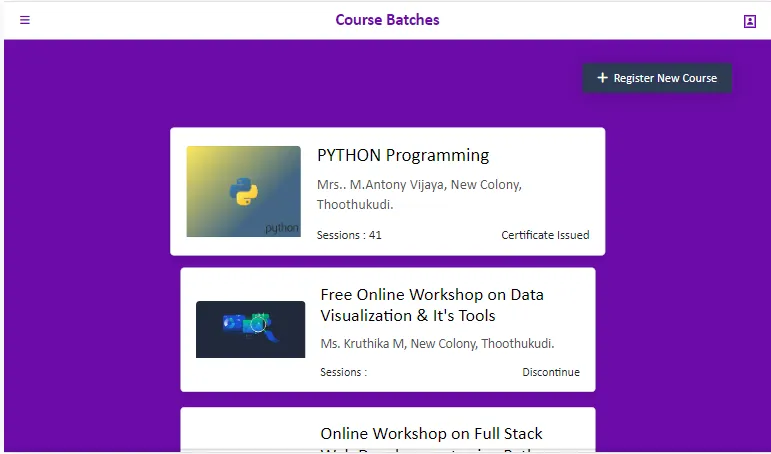The width and height of the screenshot is (771, 454).
Task: Click the Course Batches page heading
Action: coord(387,20)
